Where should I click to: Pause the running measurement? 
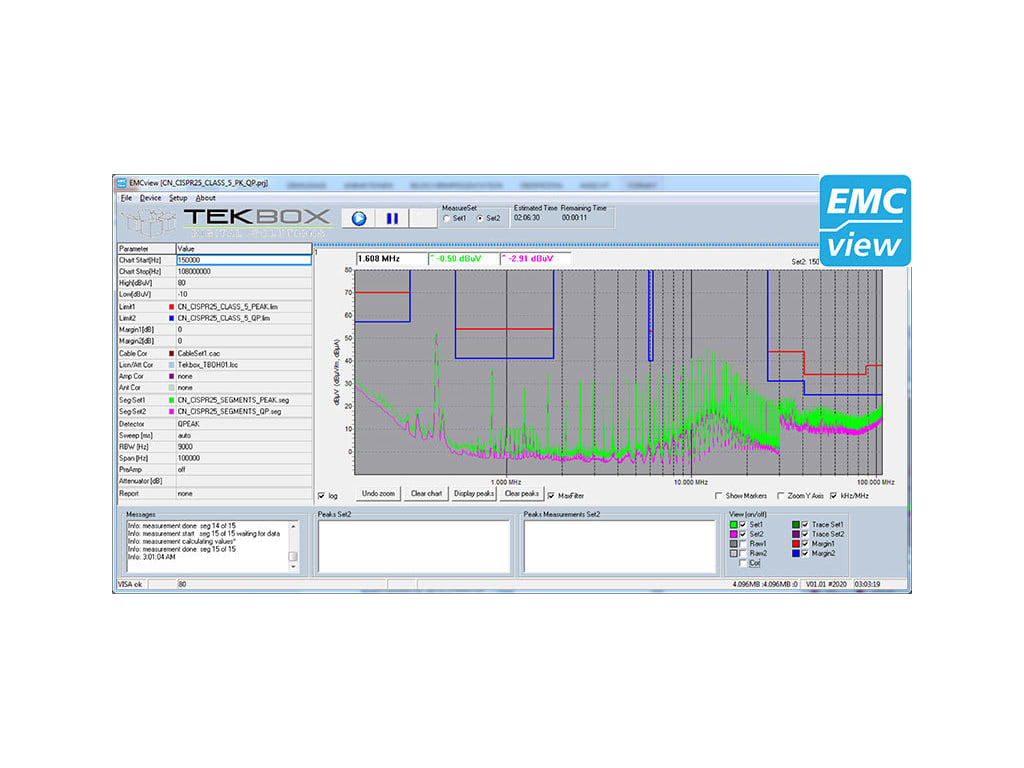tap(391, 218)
